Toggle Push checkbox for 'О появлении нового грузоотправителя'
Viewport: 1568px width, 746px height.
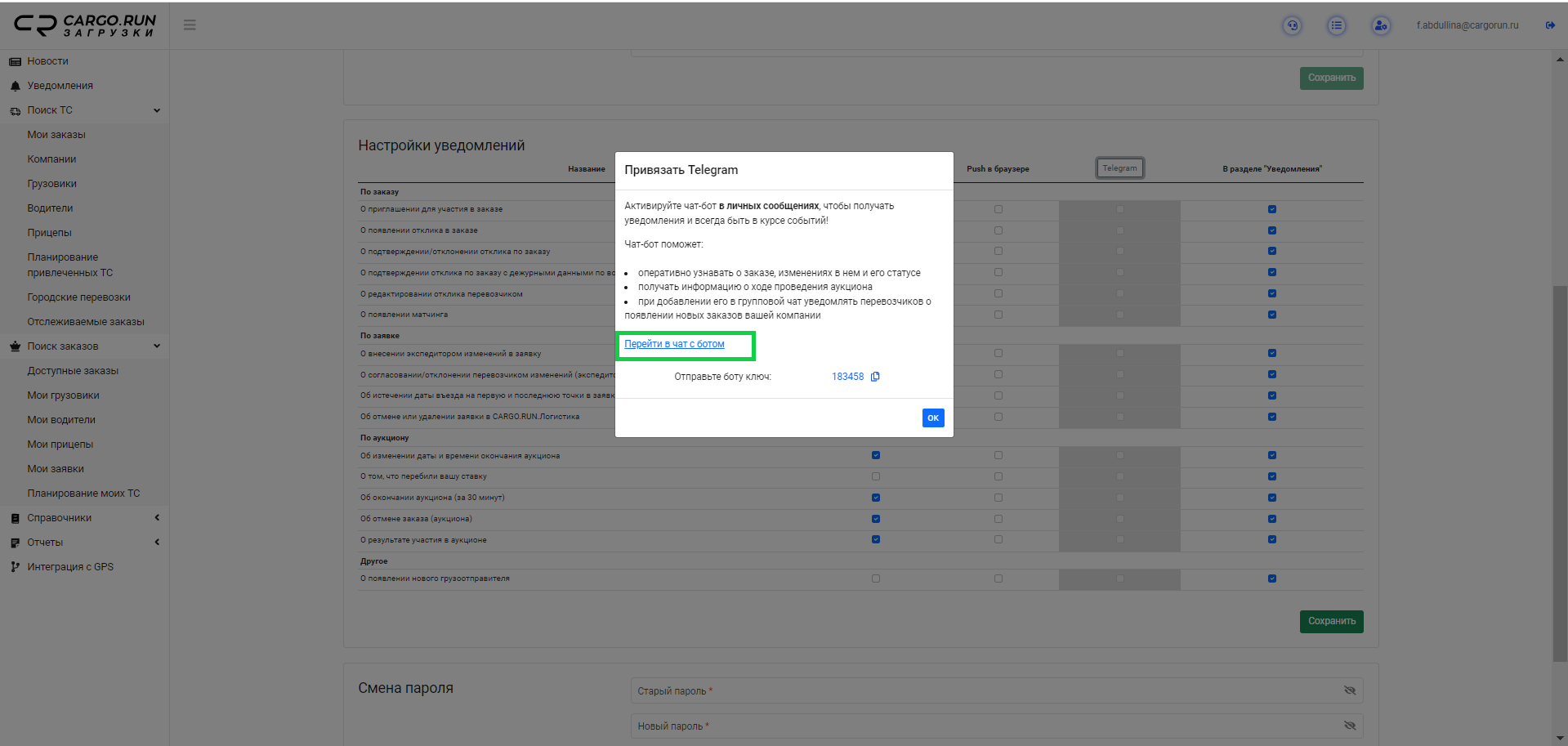click(x=998, y=578)
